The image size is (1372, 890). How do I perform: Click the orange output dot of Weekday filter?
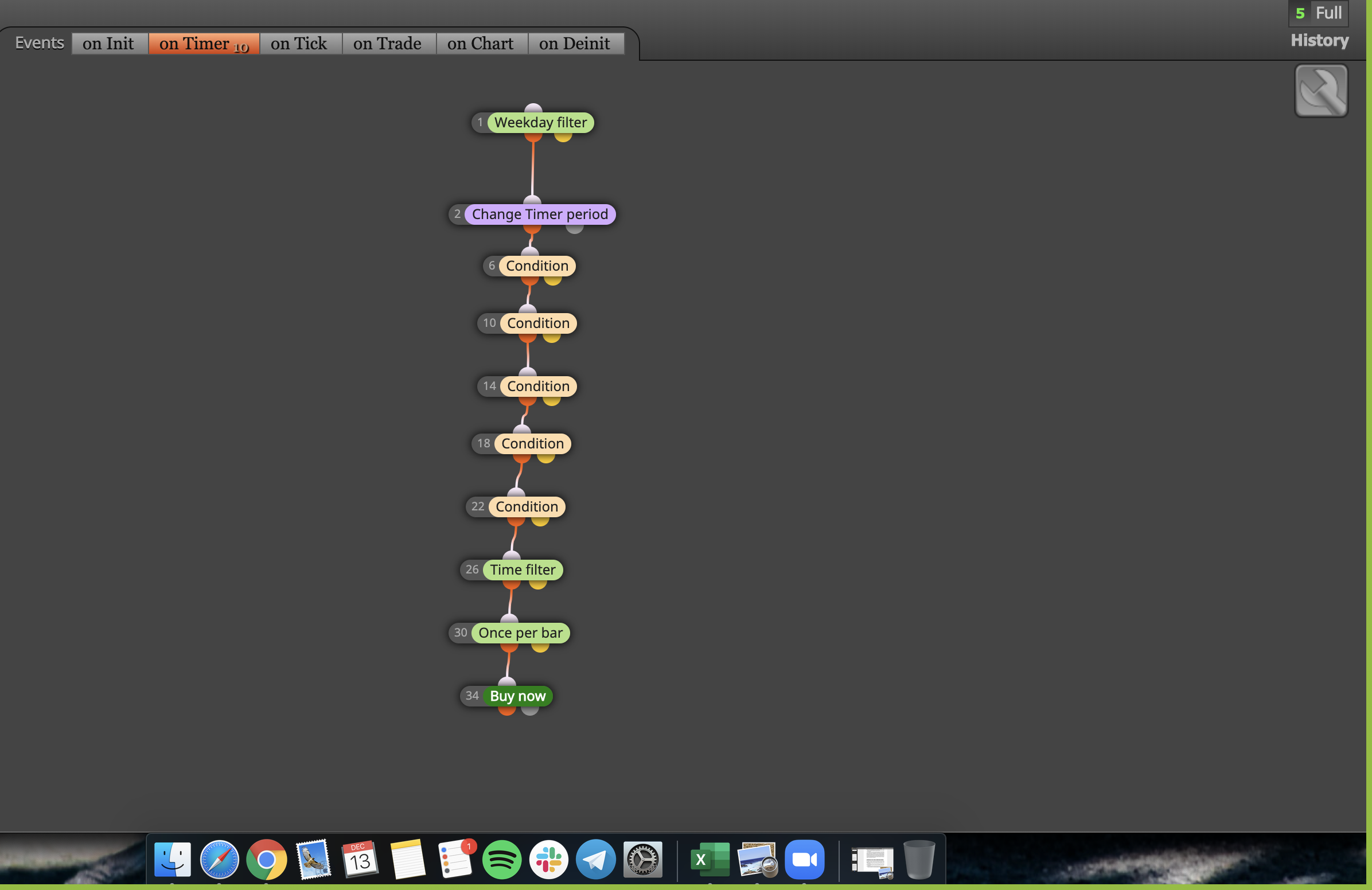533,136
